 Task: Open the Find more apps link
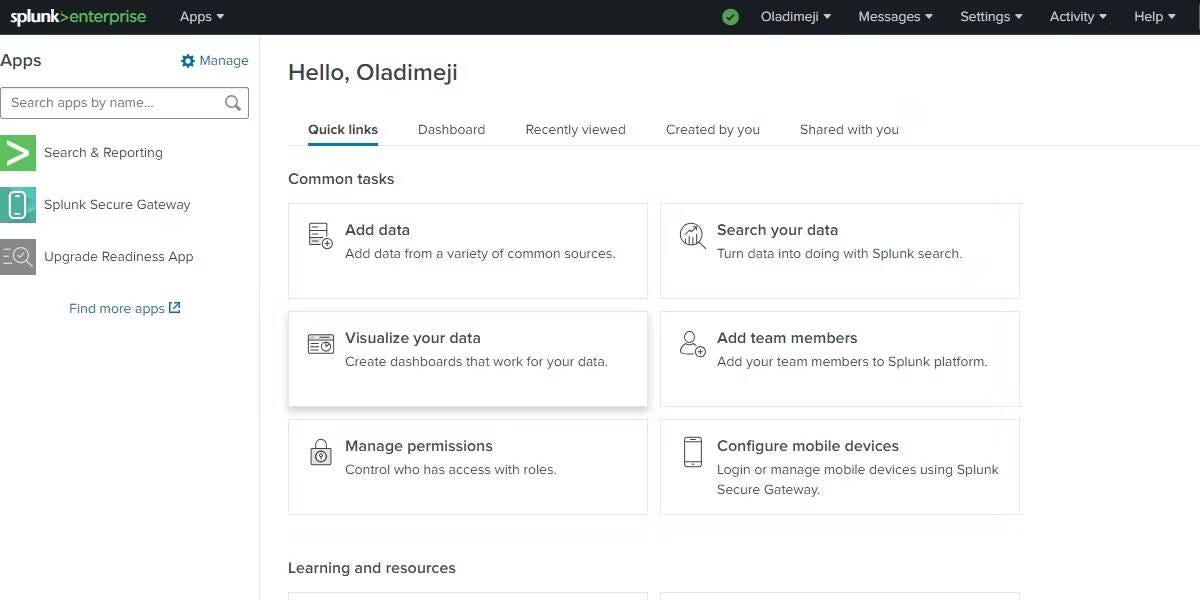pyautogui.click(x=124, y=309)
